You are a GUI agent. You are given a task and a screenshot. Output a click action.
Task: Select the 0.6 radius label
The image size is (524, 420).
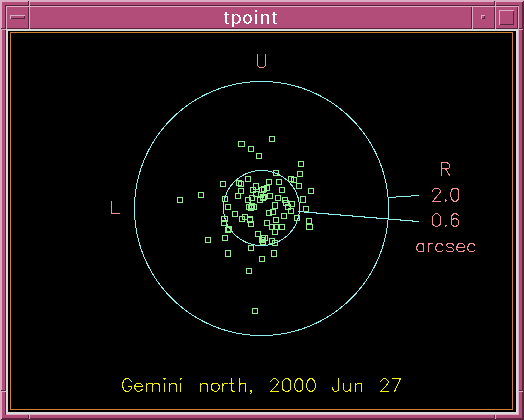445,220
